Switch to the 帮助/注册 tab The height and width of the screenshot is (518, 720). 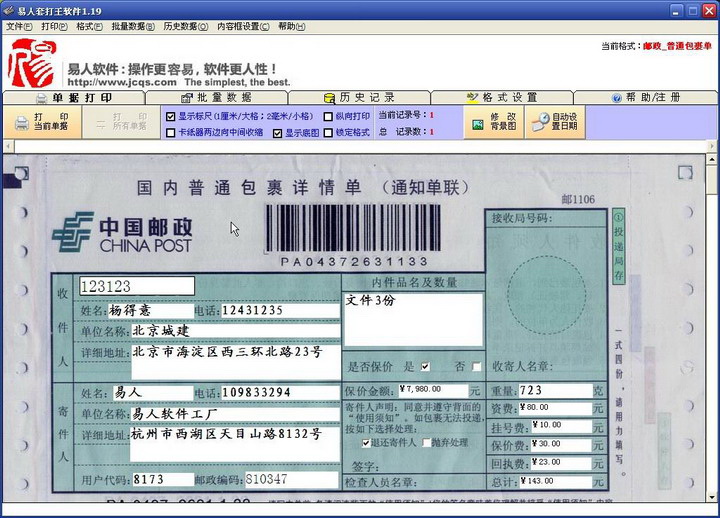(x=646, y=98)
